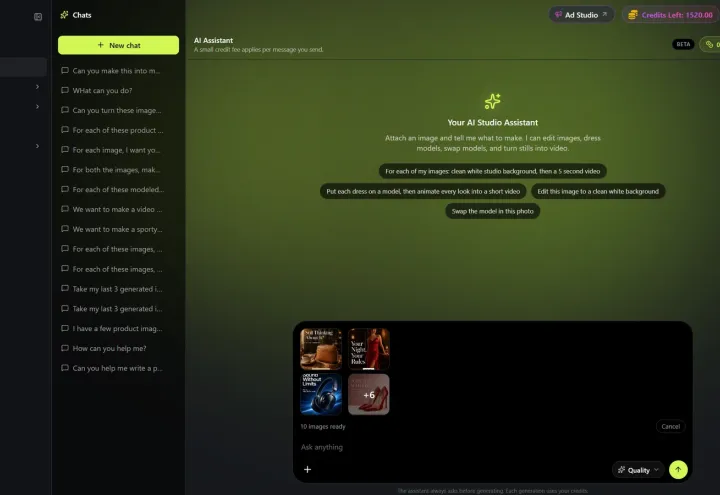Choose 'Swap the model in this photo' suggestion
This screenshot has height=495, width=720.
click(x=493, y=211)
